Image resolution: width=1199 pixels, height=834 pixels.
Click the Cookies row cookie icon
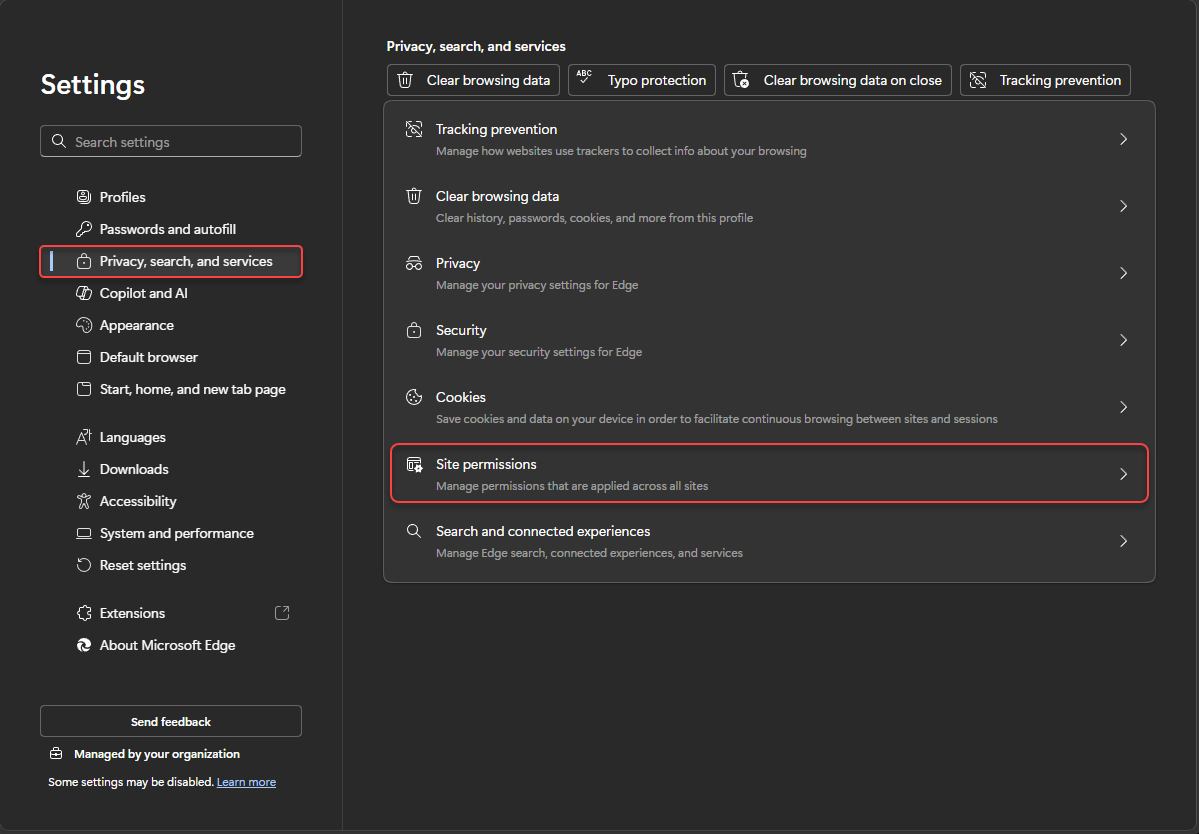click(414, 398)
